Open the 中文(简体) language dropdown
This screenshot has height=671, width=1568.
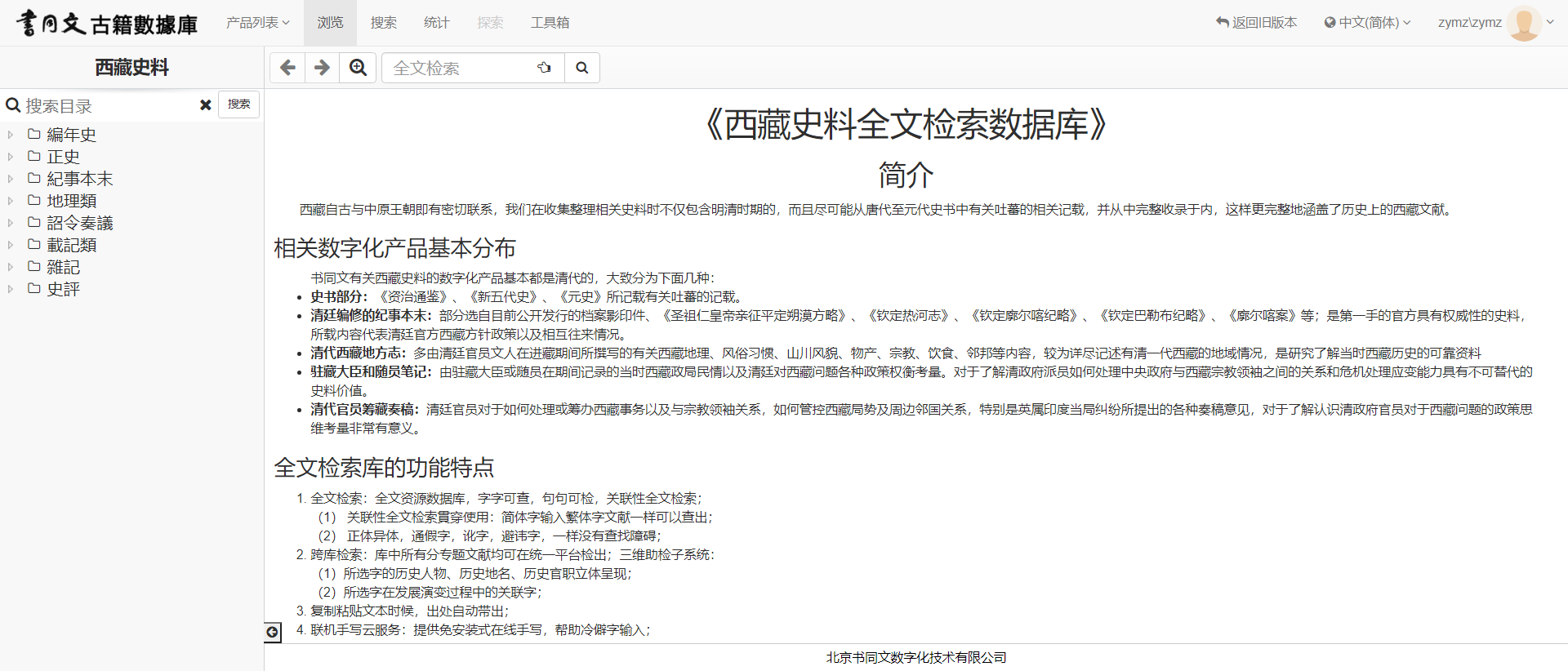tap(1367, 23)
